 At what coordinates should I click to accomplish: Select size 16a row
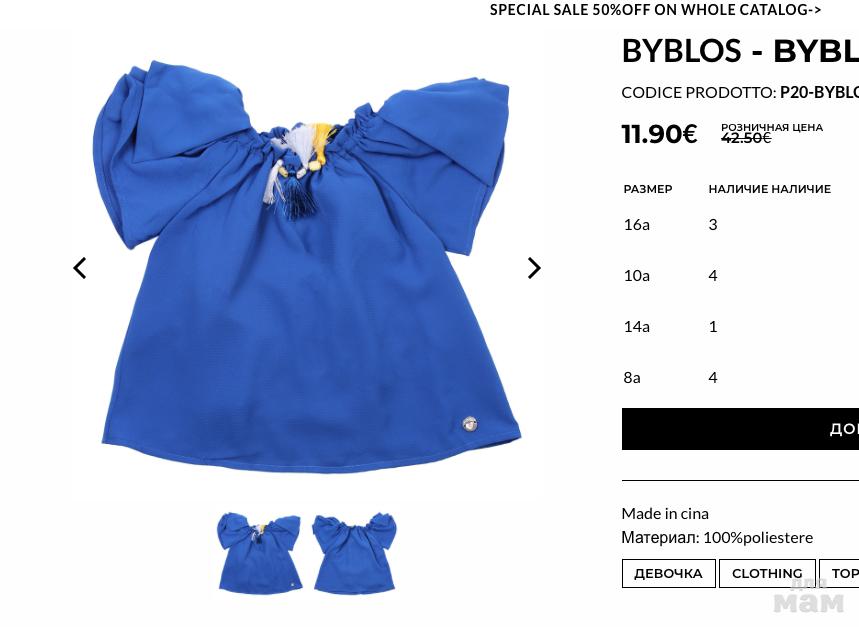pyautogui.click(x=740, y=225)
